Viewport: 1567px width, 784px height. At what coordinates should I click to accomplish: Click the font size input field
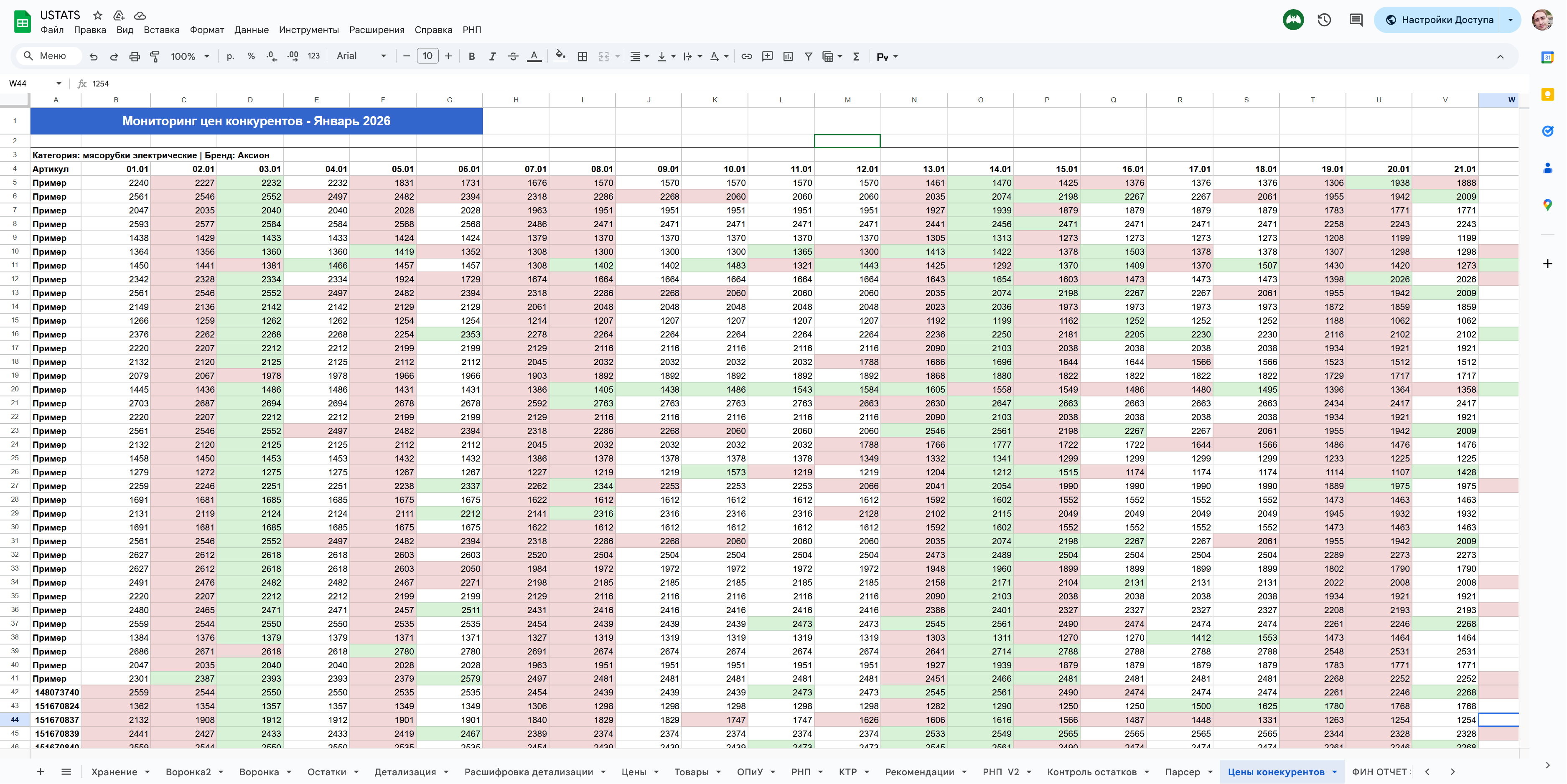click(x=427, y=56)
